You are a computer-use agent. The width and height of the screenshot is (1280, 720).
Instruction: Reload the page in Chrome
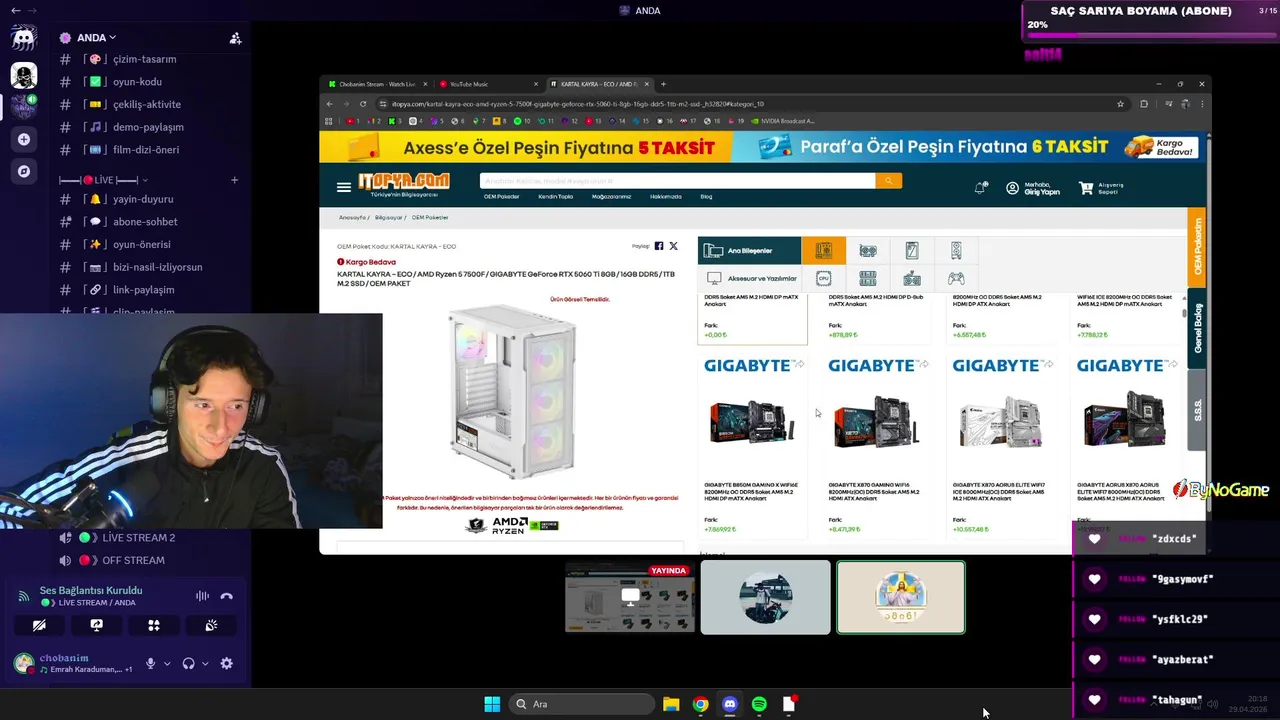click(x=365, y=104)
